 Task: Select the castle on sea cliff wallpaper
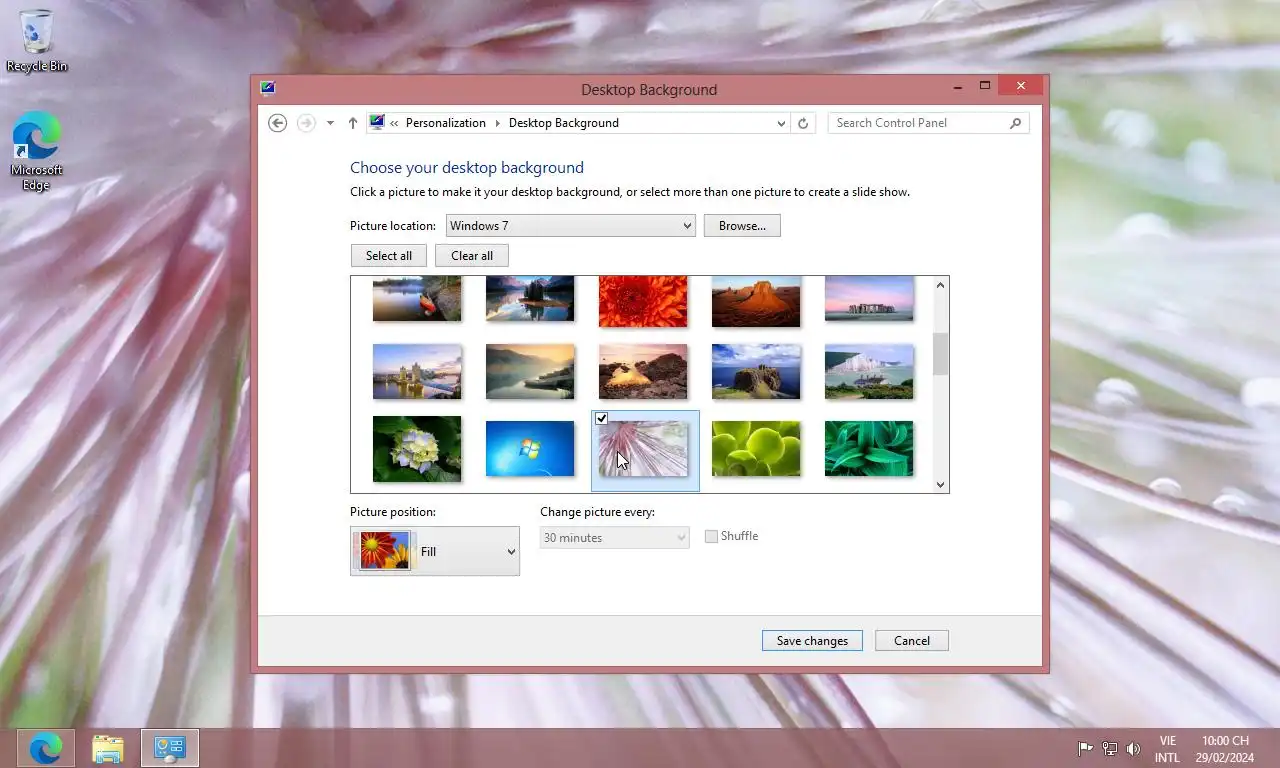coord(756,371)
